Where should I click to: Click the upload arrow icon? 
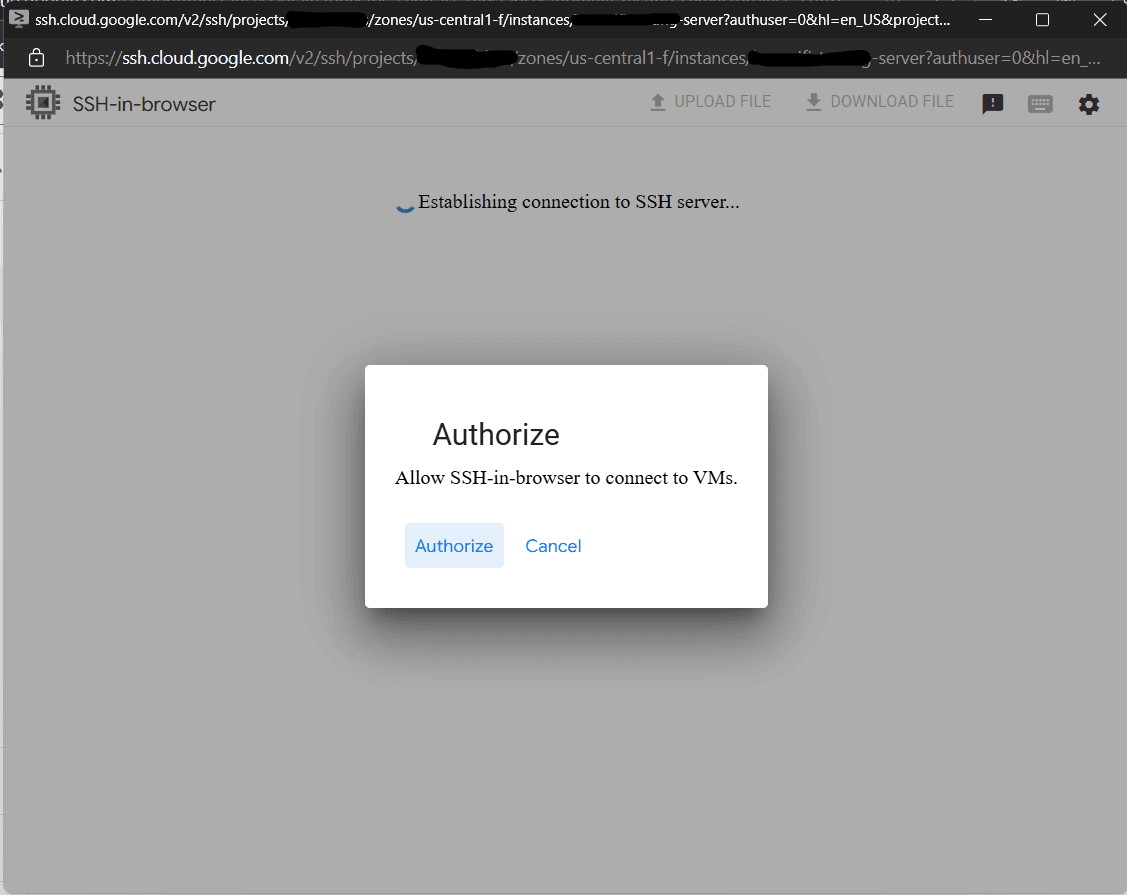click(658, 100)
